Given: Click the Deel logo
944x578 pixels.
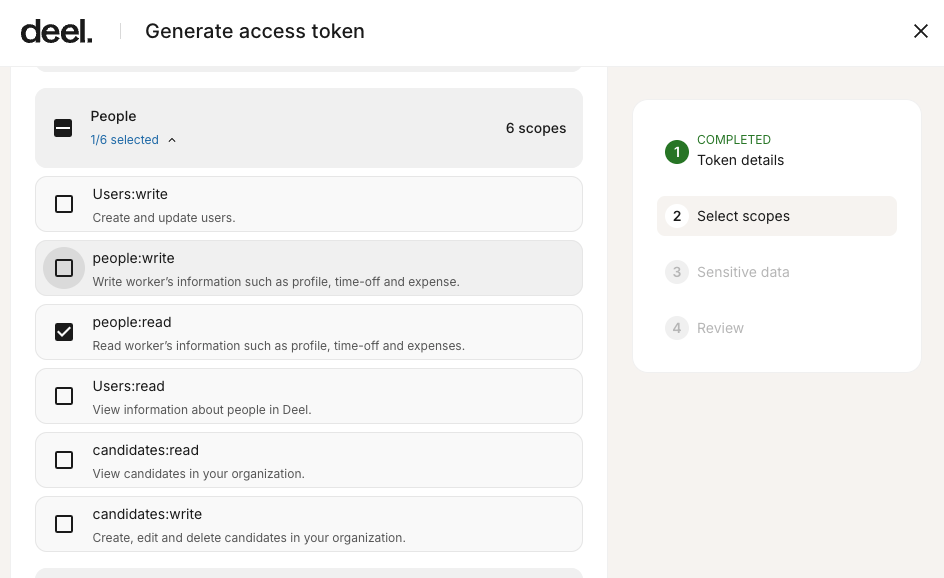Looking at the screenshot, I should point(56,32).
